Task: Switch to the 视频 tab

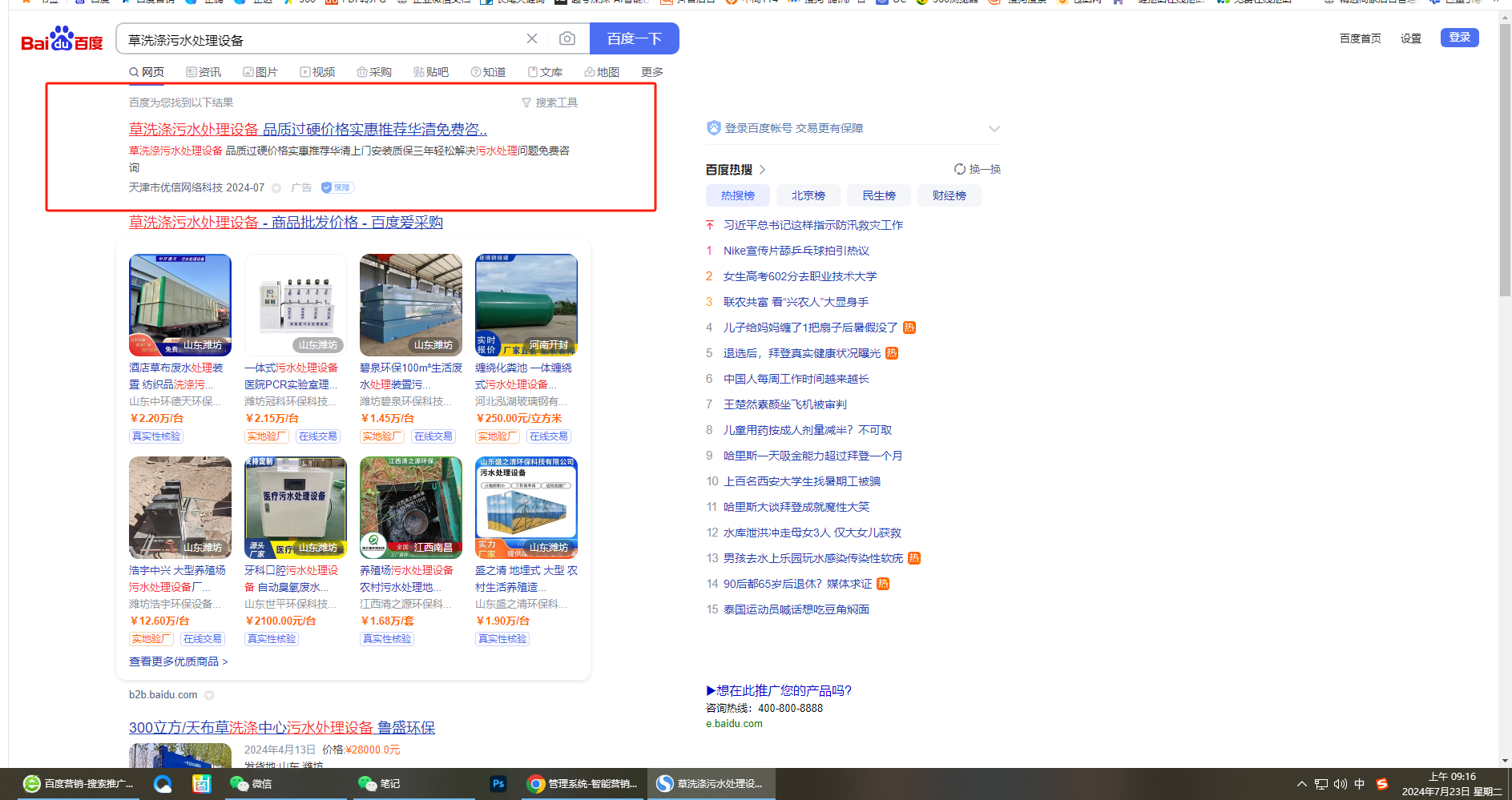Action: pos(317,72)
